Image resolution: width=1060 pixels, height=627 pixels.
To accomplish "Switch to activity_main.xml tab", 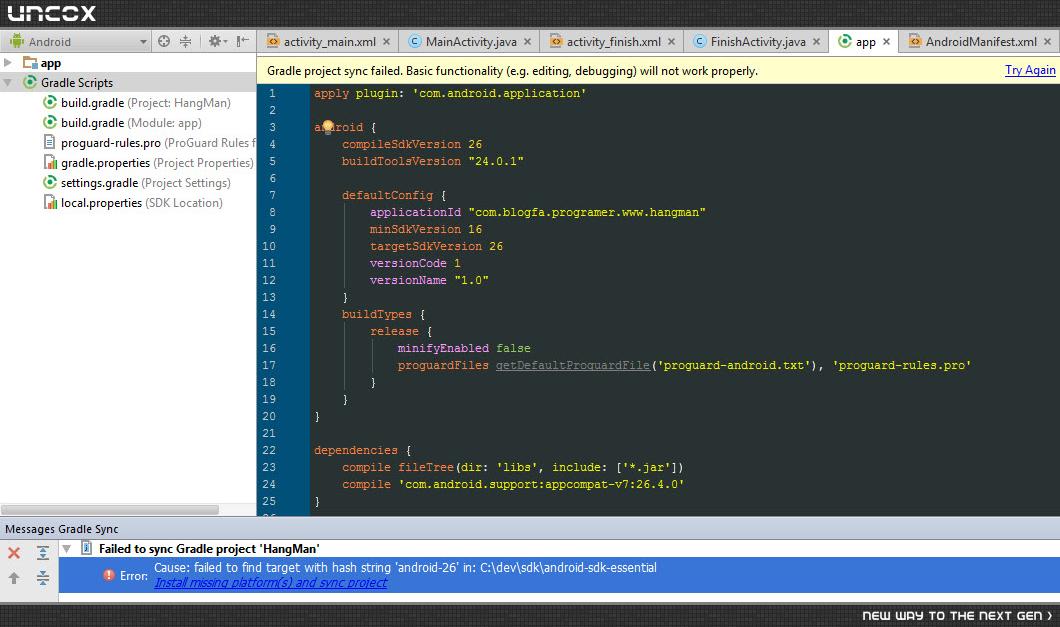I will (329, 41).
